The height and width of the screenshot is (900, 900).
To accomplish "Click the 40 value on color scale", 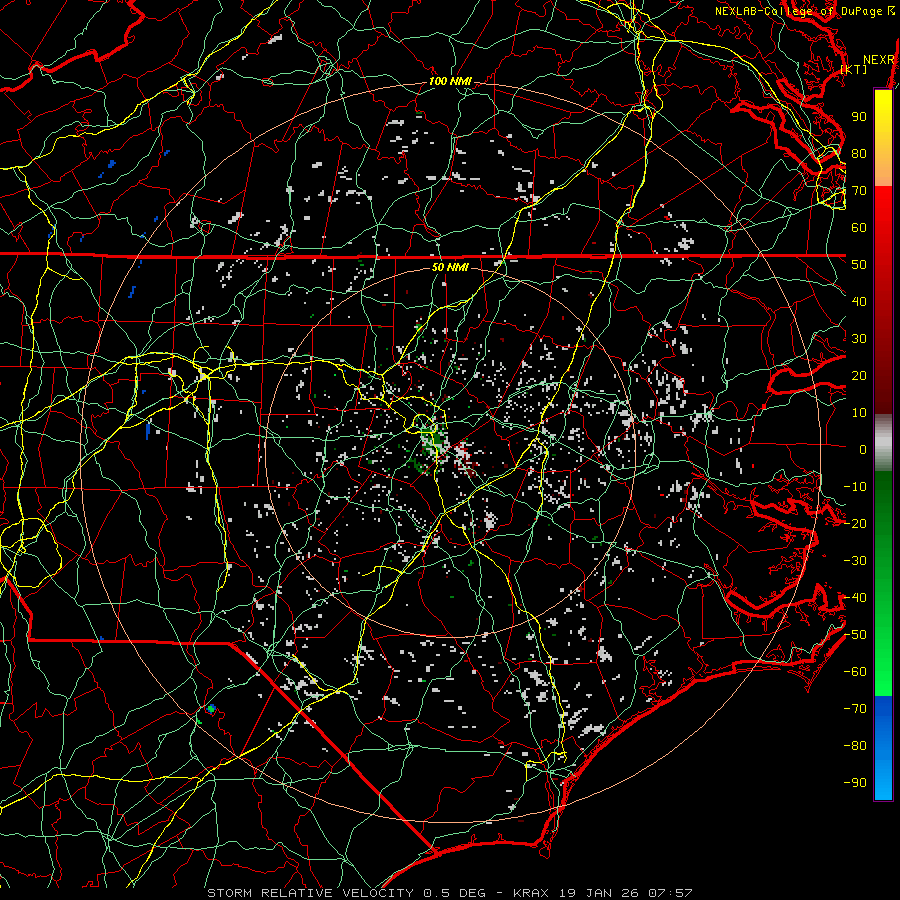I will coord(859,301).
